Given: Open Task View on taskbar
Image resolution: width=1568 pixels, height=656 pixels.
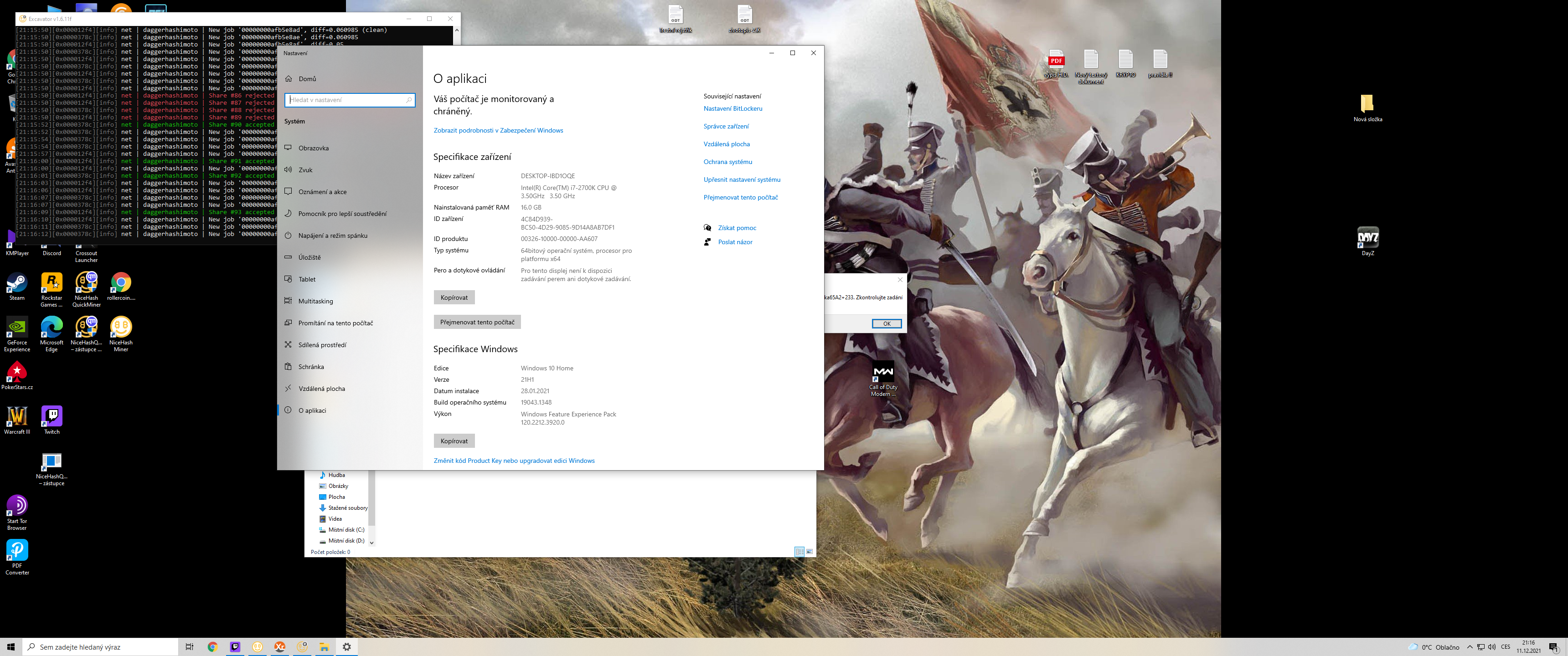Looking at the screenshot, I should tap(189, 647).
